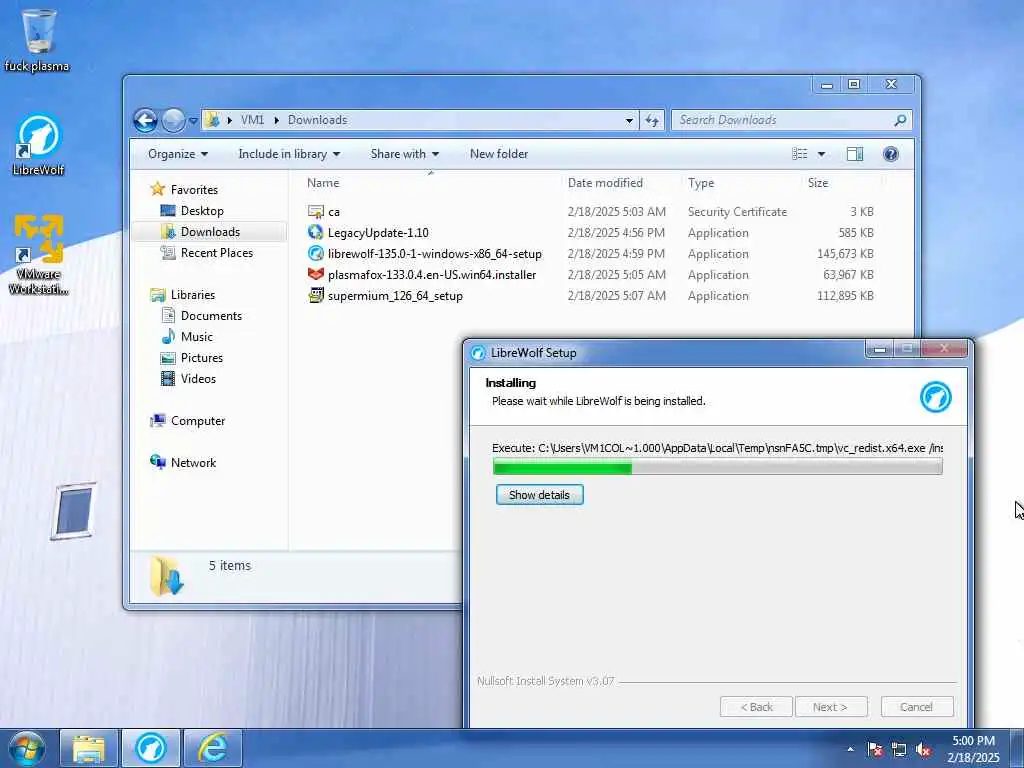Open the Videos library
1024x768 pixels.
coord(198,379)
